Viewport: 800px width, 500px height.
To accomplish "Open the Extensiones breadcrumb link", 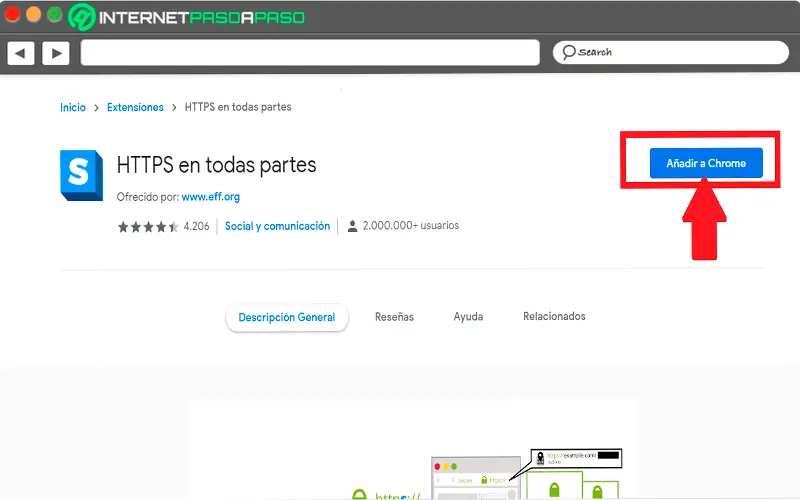I will 135,107.
